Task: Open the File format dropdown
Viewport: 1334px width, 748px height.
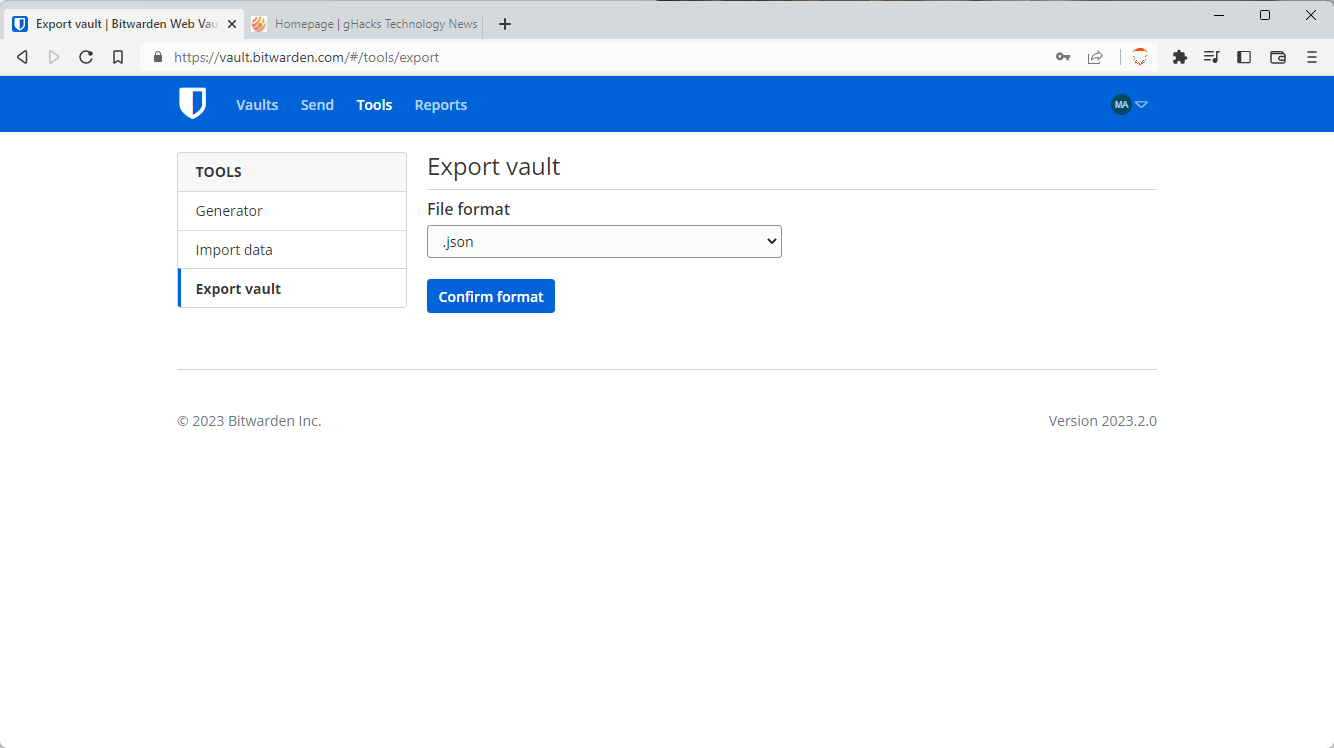Action: (604, 241)
